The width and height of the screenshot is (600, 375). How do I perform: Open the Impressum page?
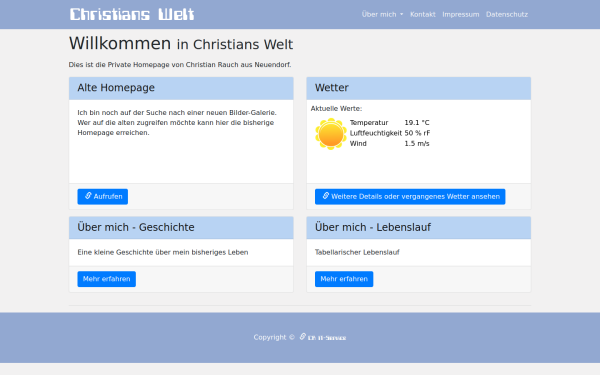point(460,15)
